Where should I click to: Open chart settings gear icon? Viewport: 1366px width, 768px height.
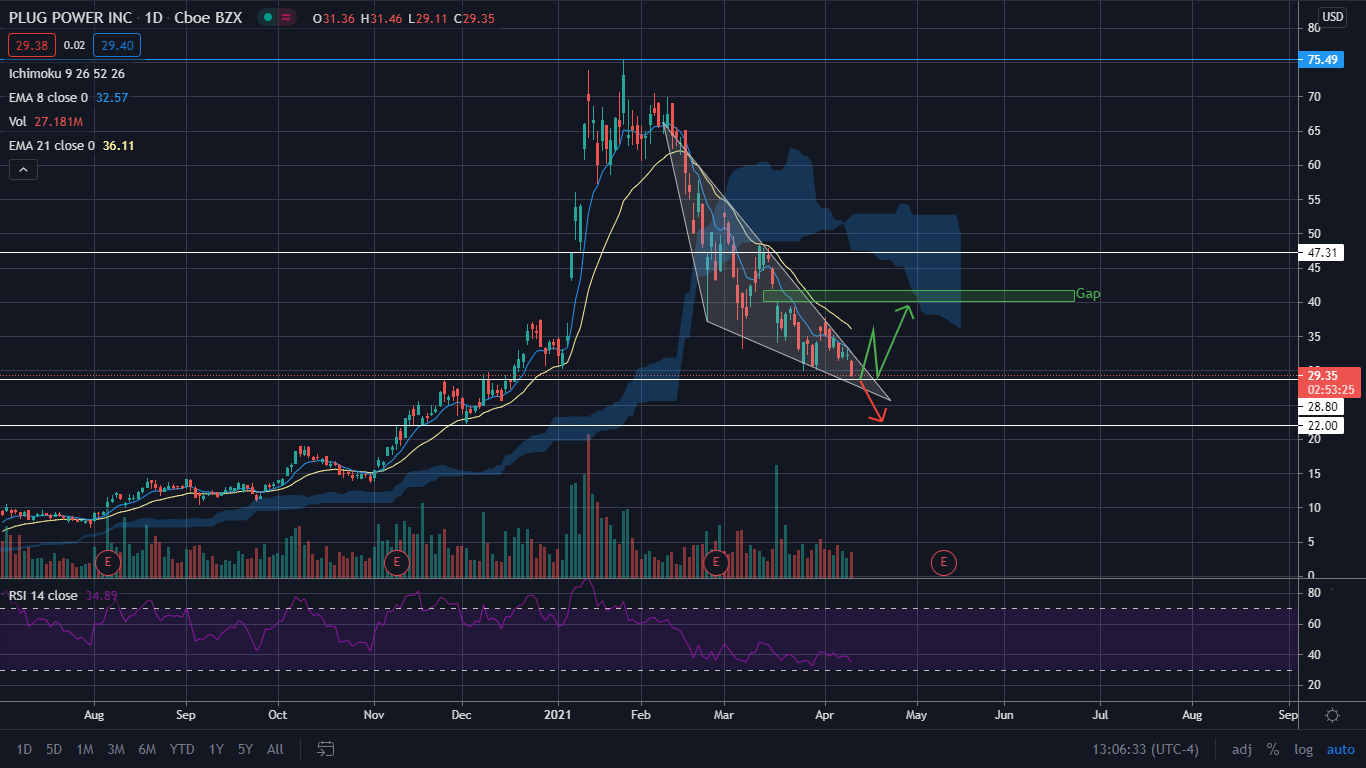pos(1333,716)
